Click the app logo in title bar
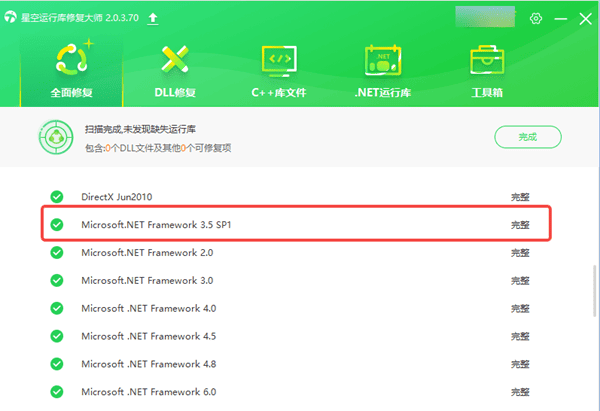 coord(10,17)
